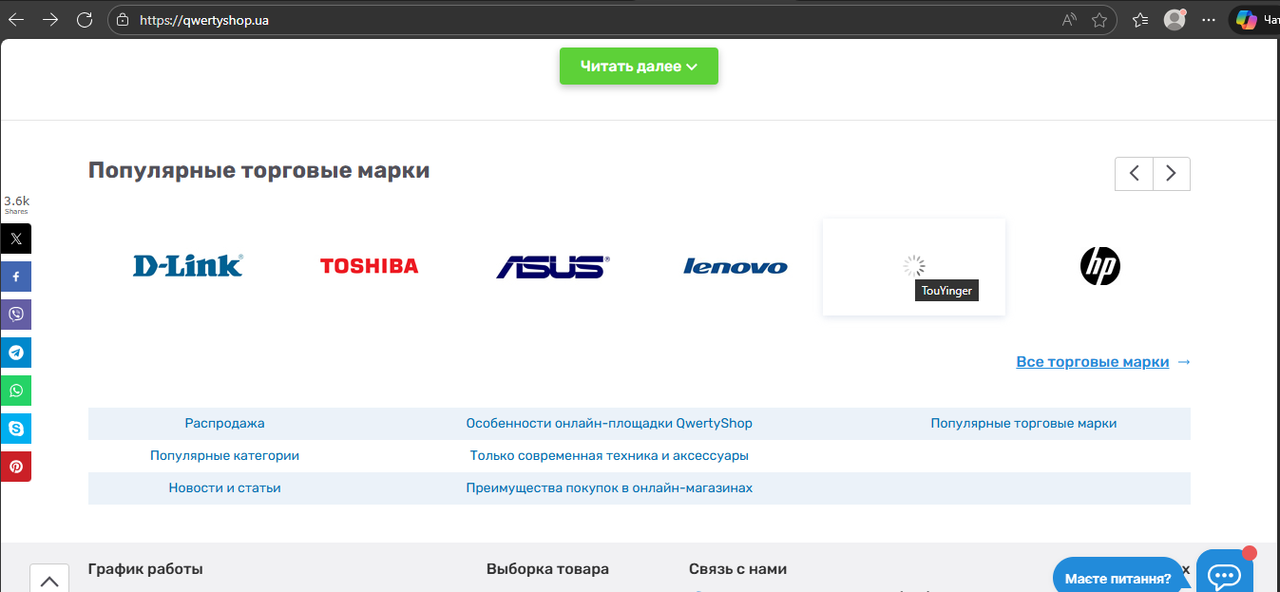Share page on Facebook
The height and width of the screenshot is (592, 1280).
pos(16,276)
